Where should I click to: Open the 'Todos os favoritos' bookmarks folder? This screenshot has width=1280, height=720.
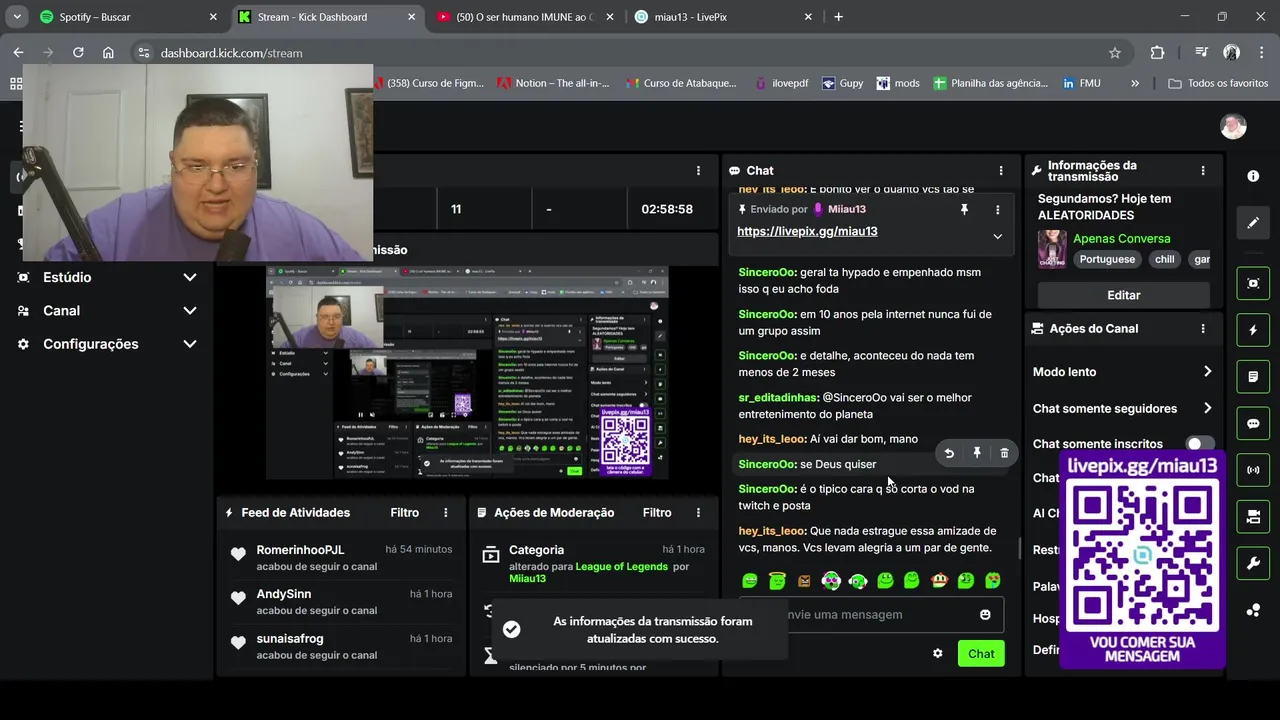pos(1218,83)
